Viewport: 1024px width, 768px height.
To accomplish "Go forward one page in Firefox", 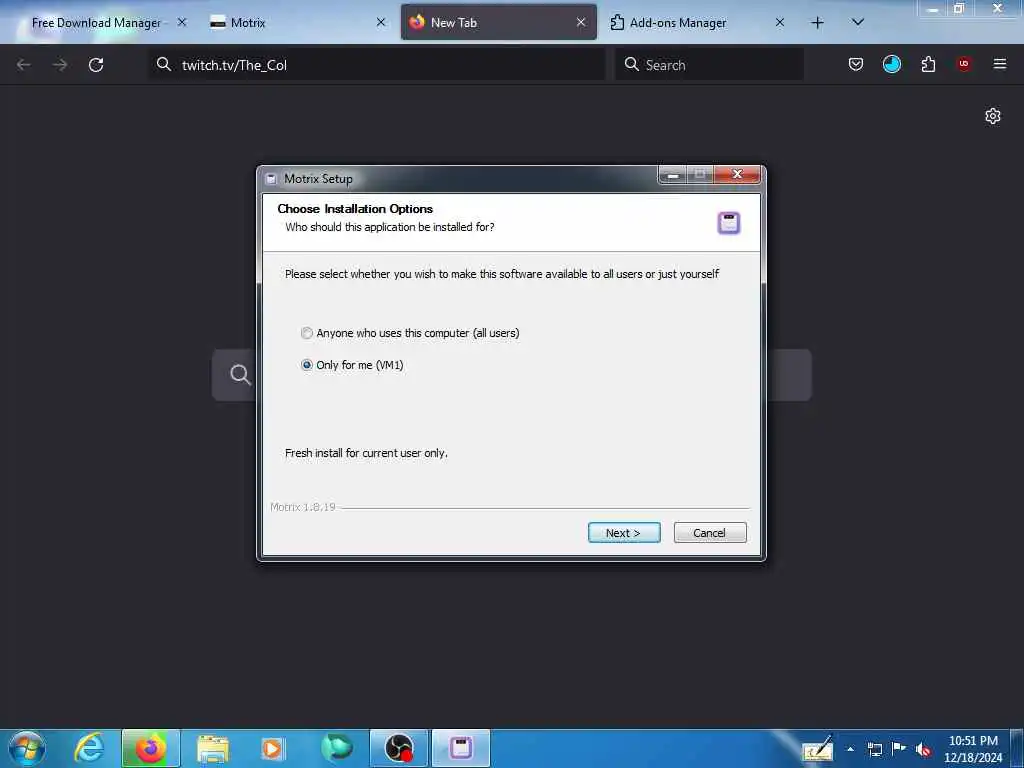I will coord(60,65).
